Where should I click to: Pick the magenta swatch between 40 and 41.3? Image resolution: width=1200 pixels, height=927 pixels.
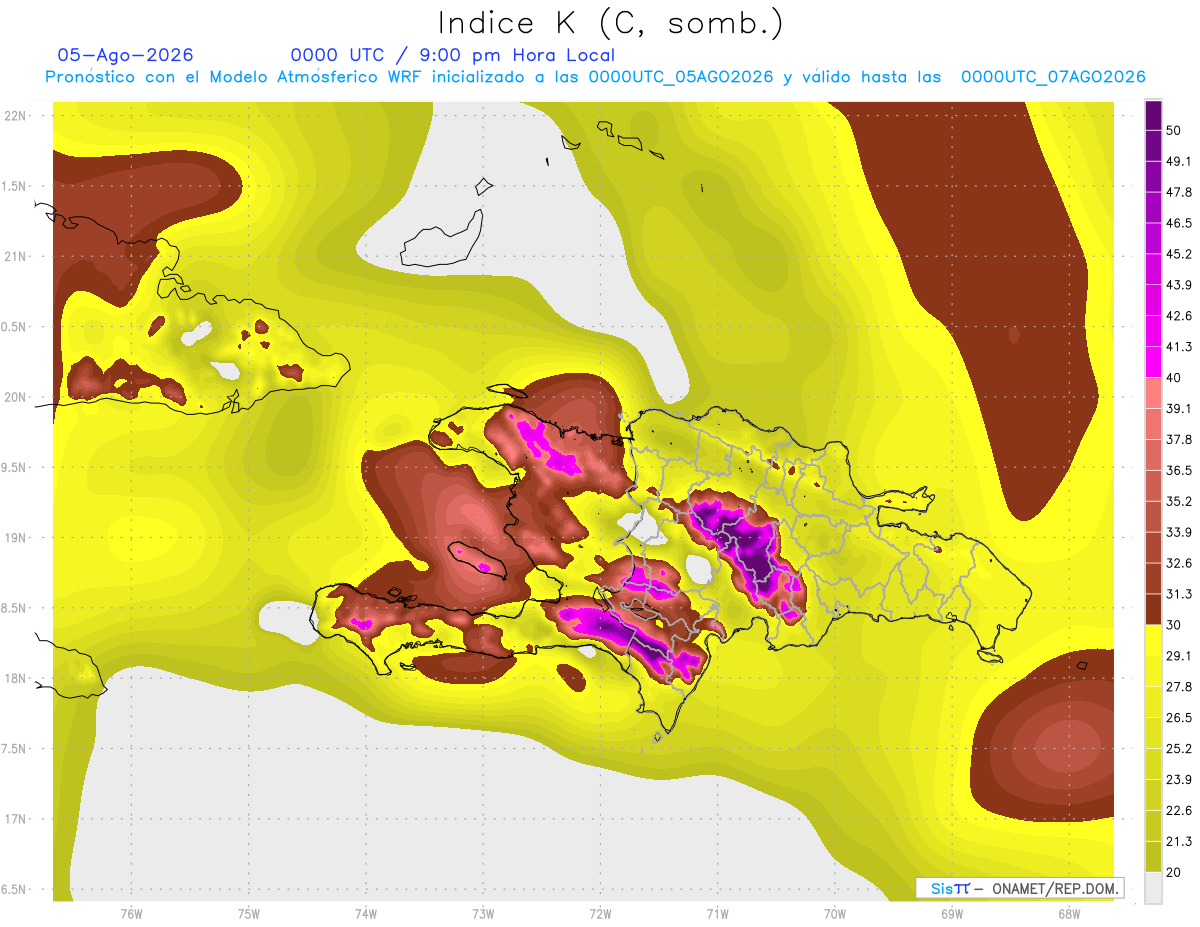(1153, 361)
